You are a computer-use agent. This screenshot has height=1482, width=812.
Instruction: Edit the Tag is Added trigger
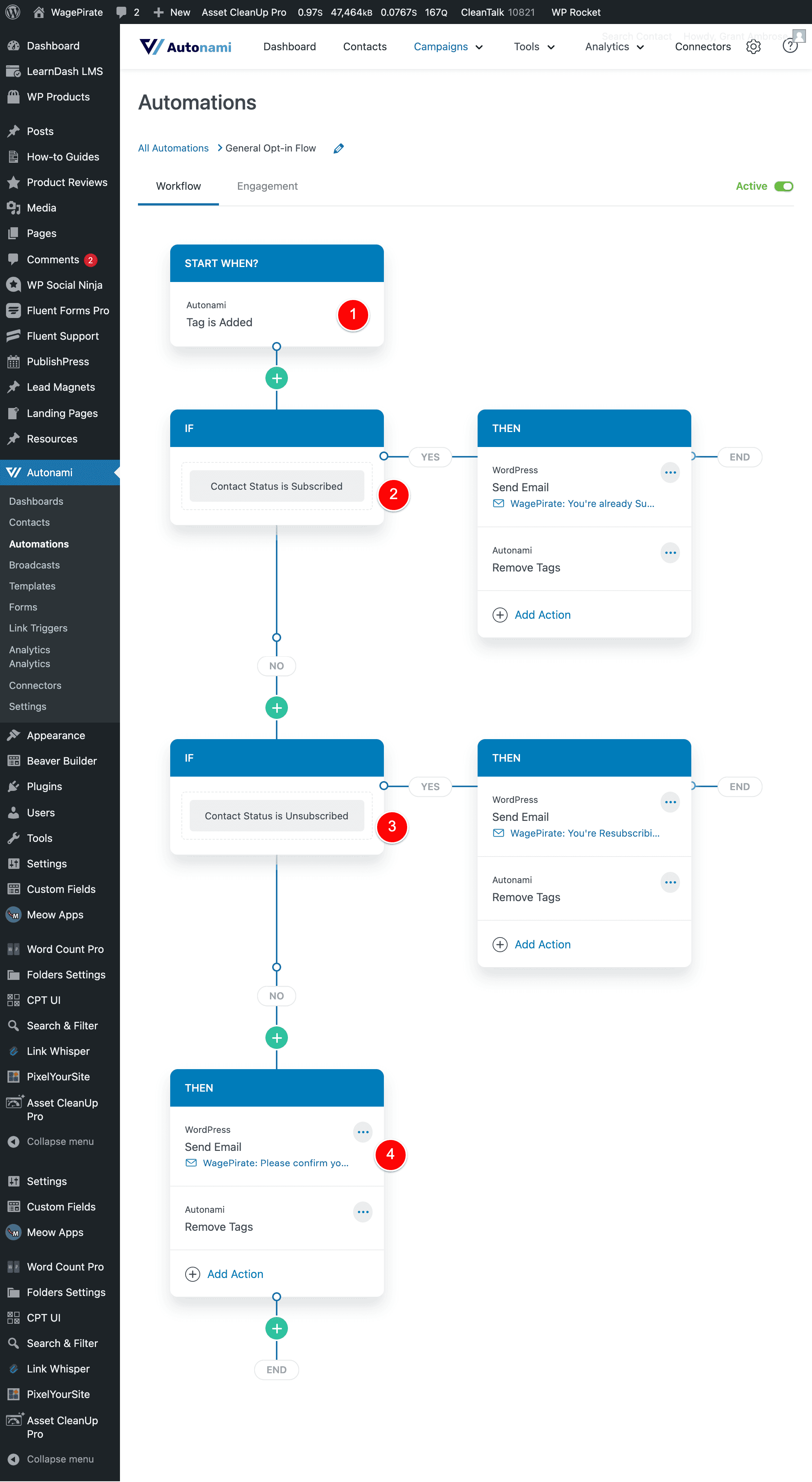(277, 314)
